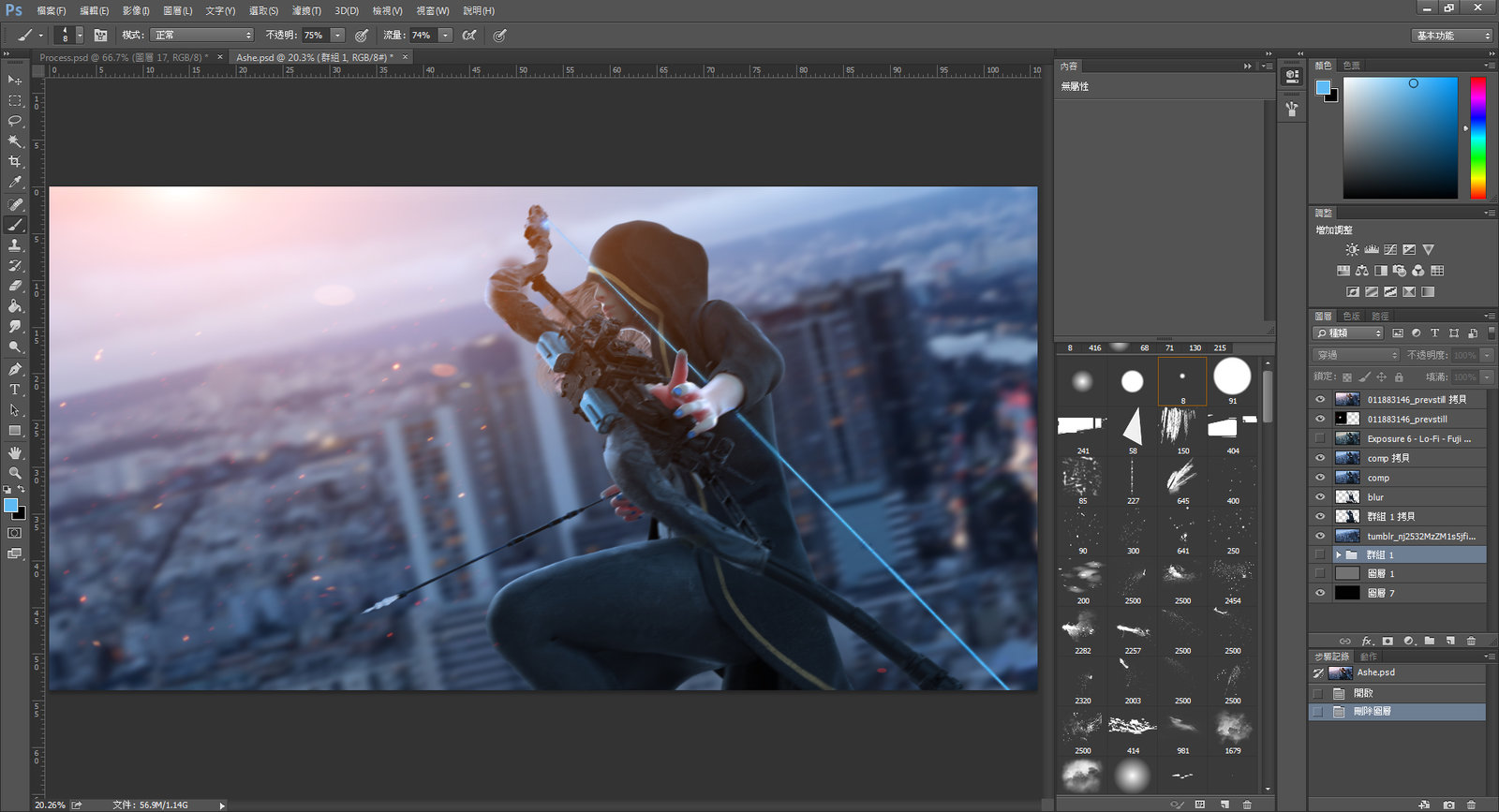Show the Exposure 6 - Lo-Fi layer
The width and height of the screenshot is (1499, 812).
(1320, 438)
